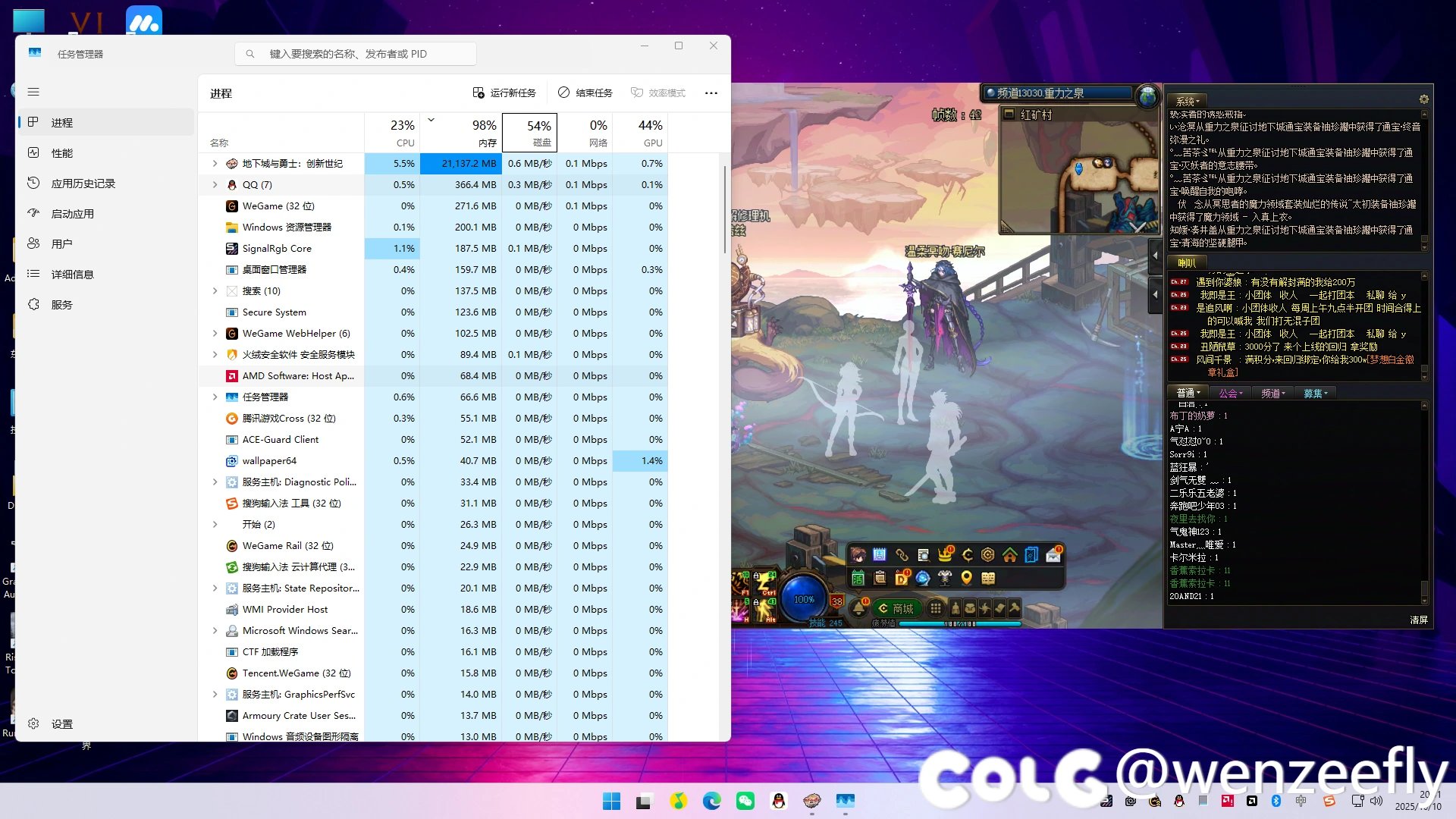Click the notification bell icon beside 商城
1456x819 pixels.
[x=859, y=608]
